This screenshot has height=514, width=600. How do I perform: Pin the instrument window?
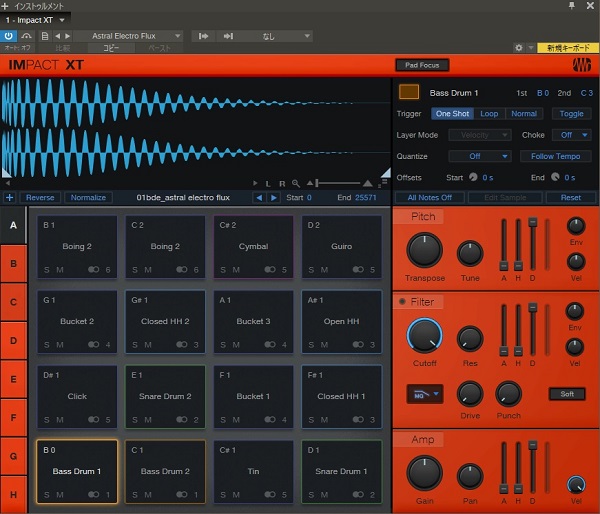[x=572, y=5]
